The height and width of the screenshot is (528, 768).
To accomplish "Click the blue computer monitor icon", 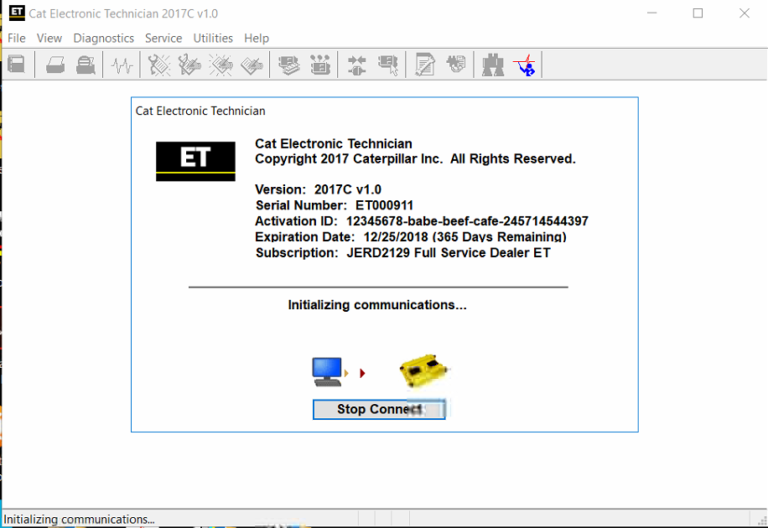I will [x=327, y=372].
